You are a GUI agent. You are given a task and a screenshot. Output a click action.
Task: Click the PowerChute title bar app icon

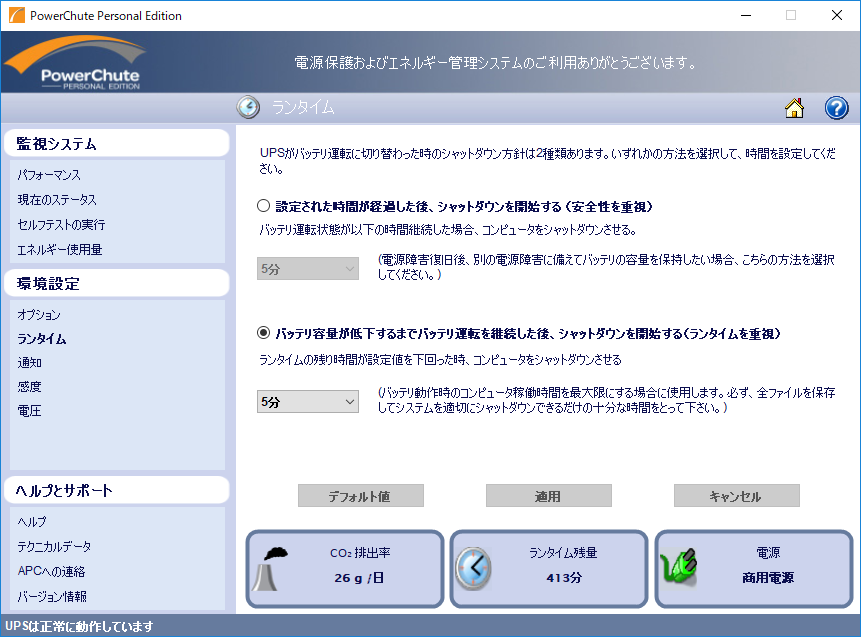(x=16, y=15)
